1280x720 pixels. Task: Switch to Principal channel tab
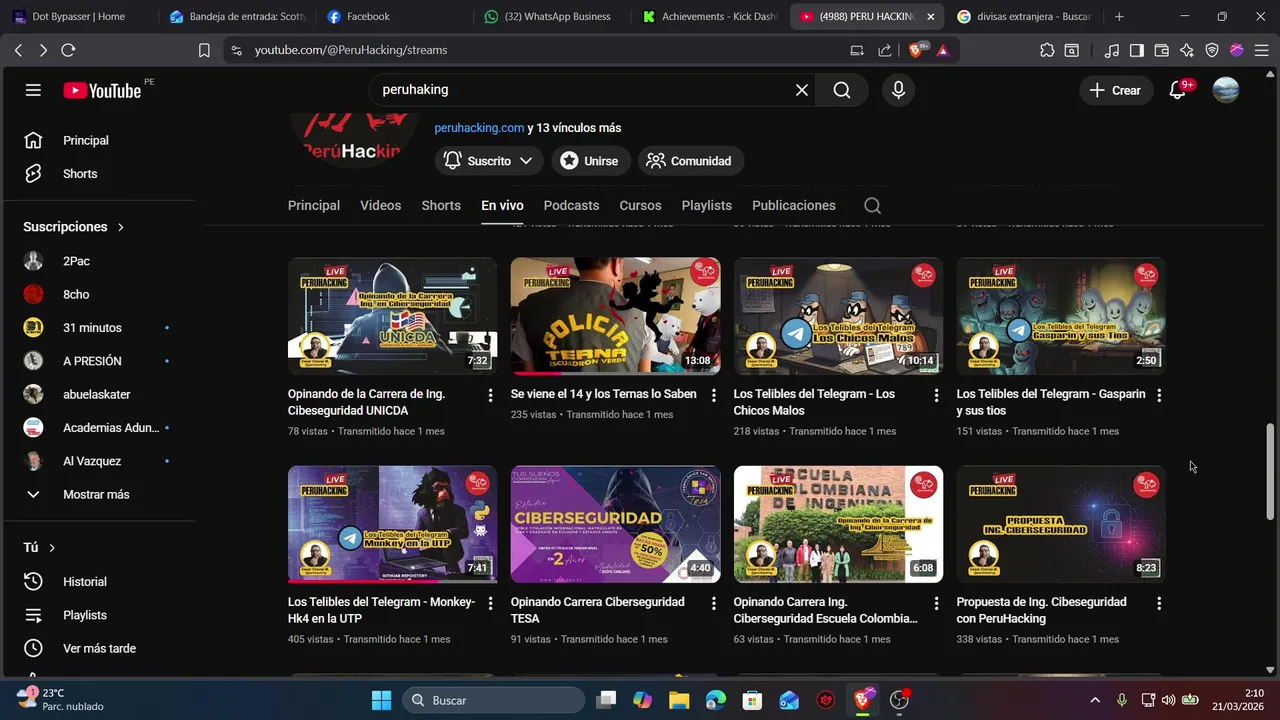coord(314,205)
